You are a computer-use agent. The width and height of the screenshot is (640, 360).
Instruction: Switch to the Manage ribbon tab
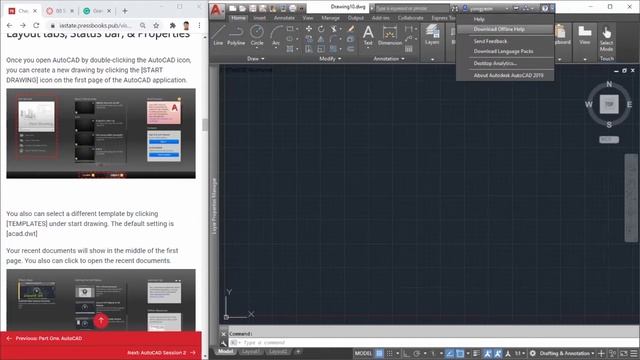point(330,18)
